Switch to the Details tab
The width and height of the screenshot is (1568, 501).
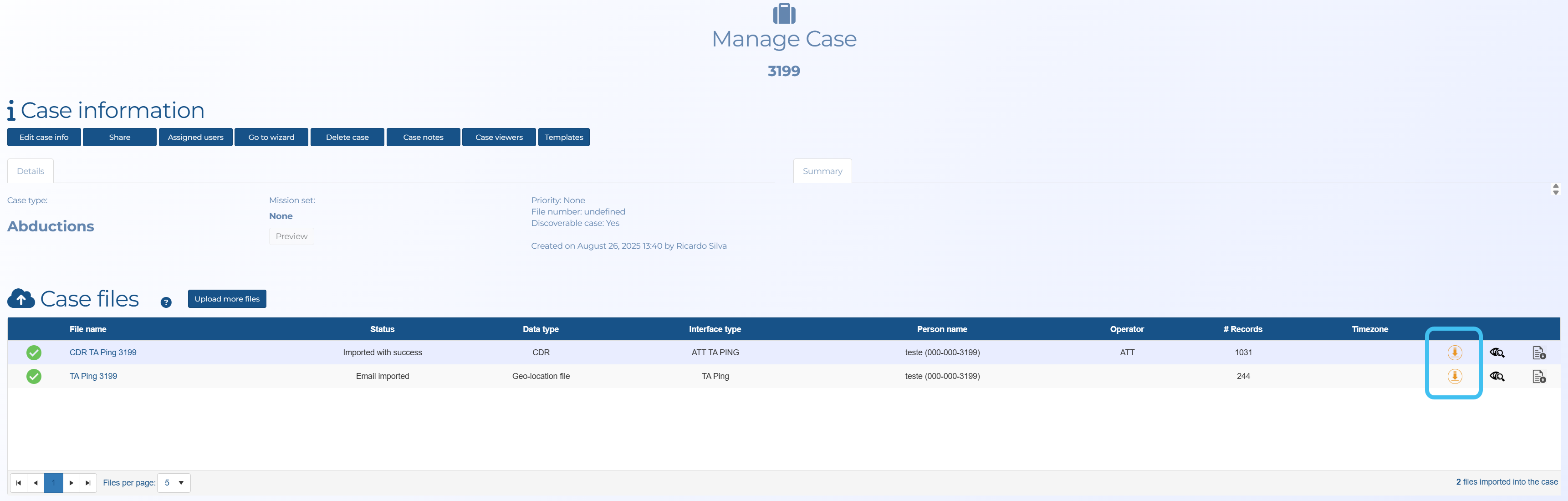pyautogui.click(x=31, y=171)
